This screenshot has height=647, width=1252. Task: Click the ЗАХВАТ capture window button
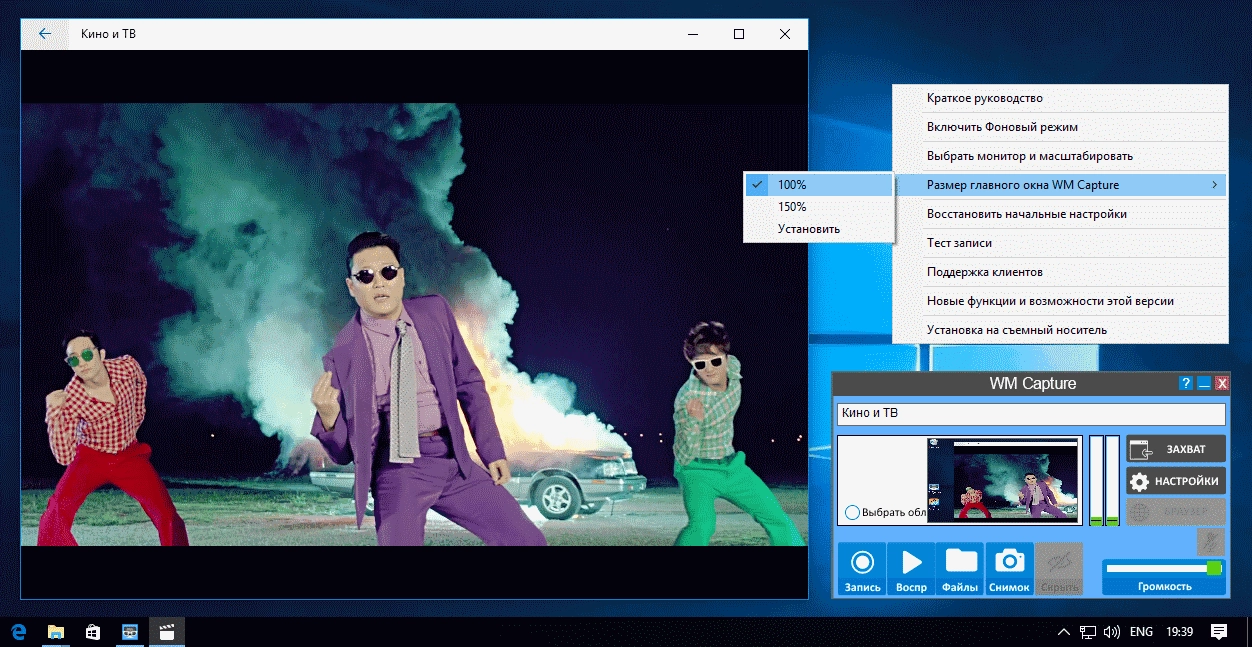point(1175,449)
